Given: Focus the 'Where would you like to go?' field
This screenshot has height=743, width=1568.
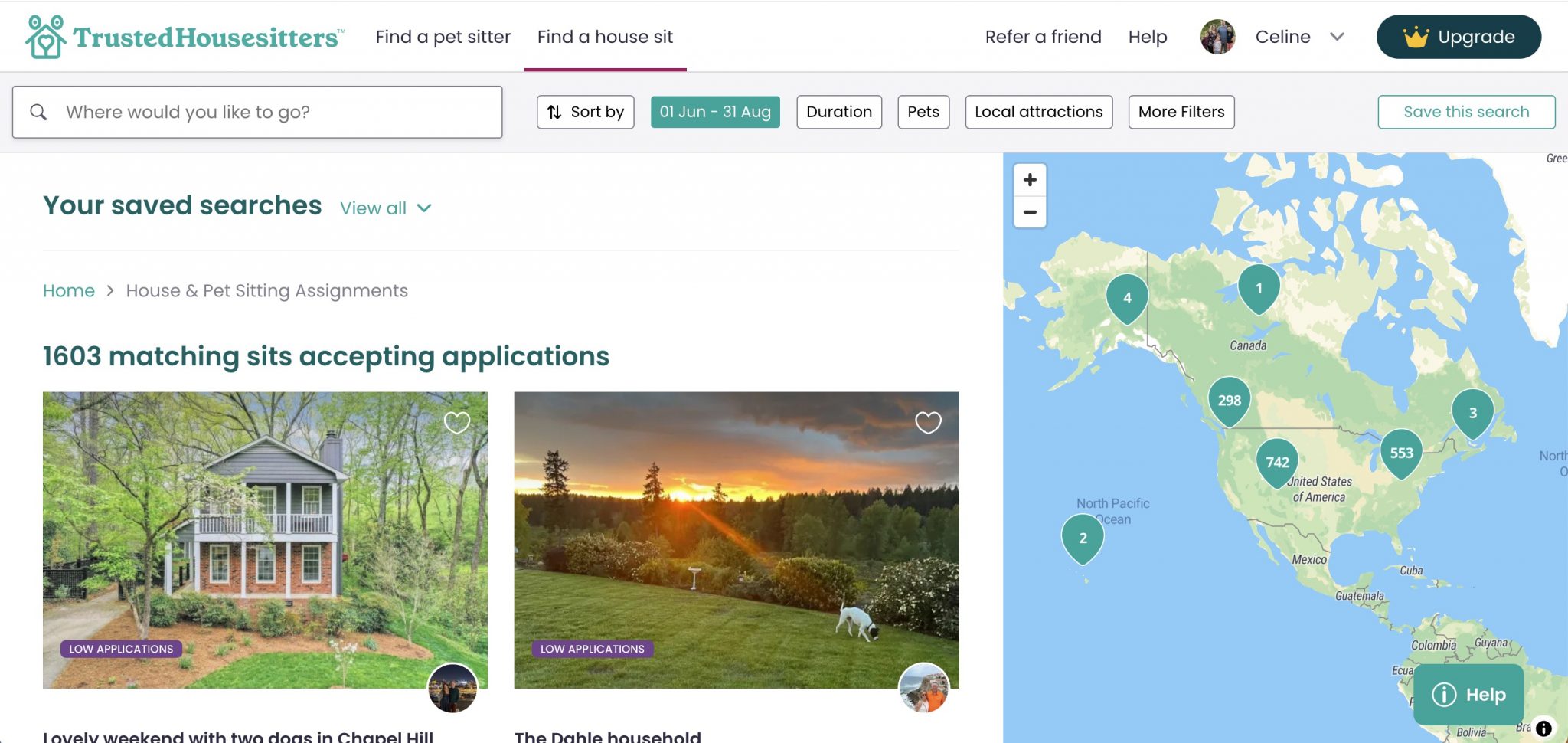Looking at the screenshot, I should (257, 112).
